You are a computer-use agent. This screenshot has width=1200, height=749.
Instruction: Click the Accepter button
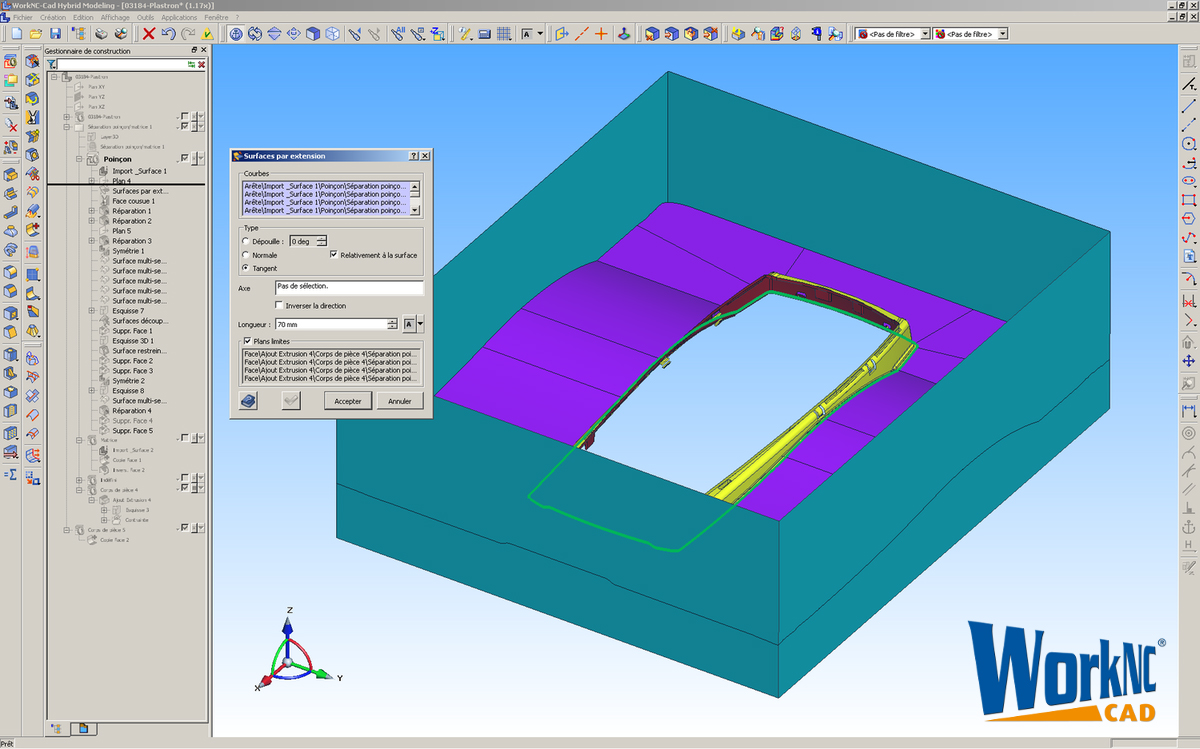tap(347, 401)
